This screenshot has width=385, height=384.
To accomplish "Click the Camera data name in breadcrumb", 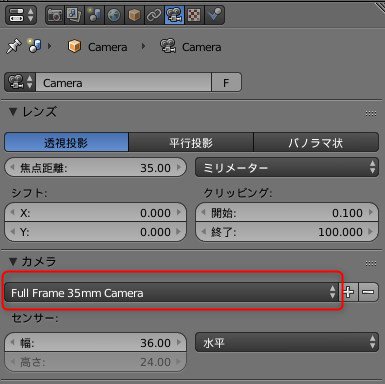I will (201, 47).
